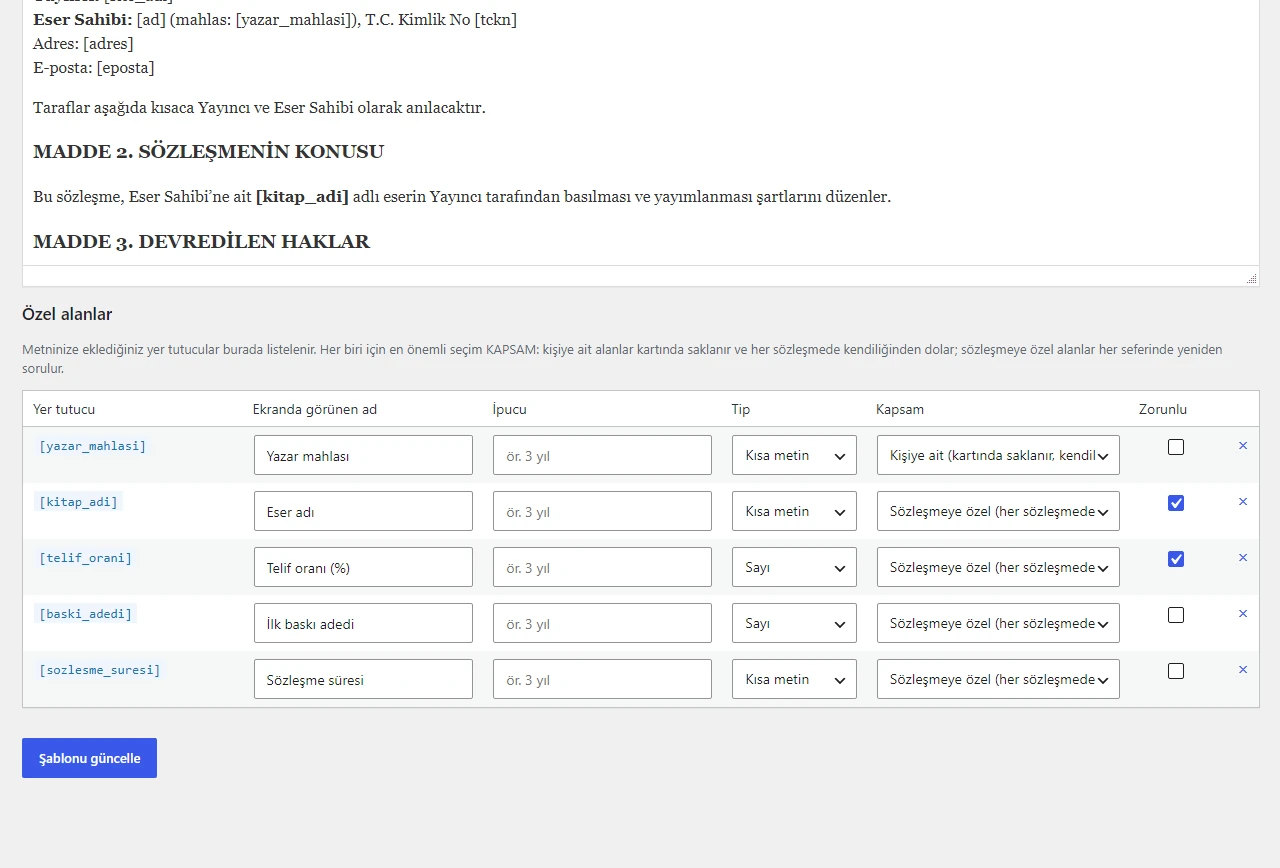
Task: Click the Şablonu güncelle button
Action: pos(89,758)
